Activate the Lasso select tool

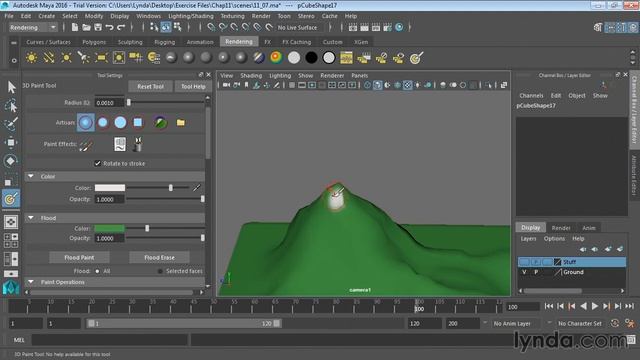coord(11,105)
